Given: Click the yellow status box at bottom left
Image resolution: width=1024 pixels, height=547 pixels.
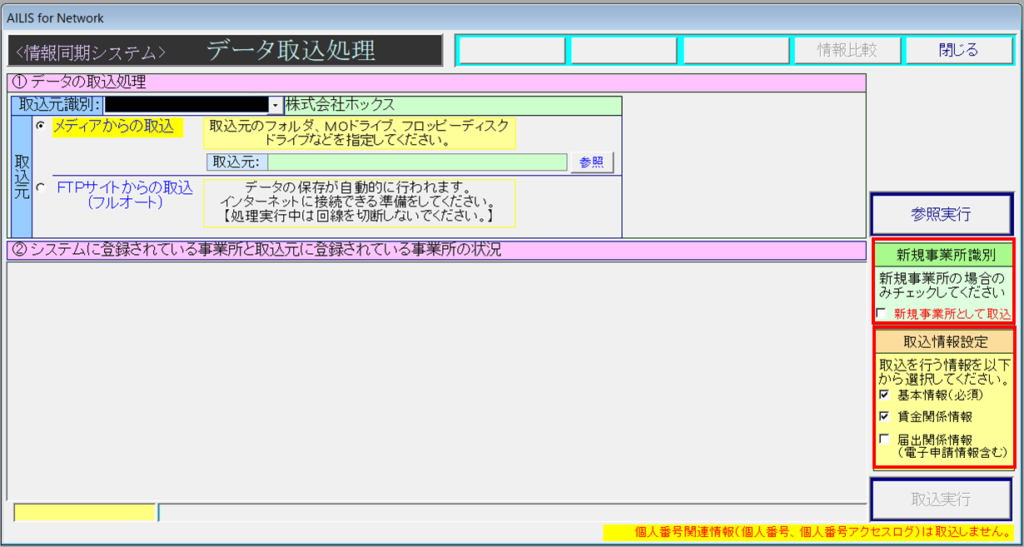Looking at the screenshot, I should (85, 513).
